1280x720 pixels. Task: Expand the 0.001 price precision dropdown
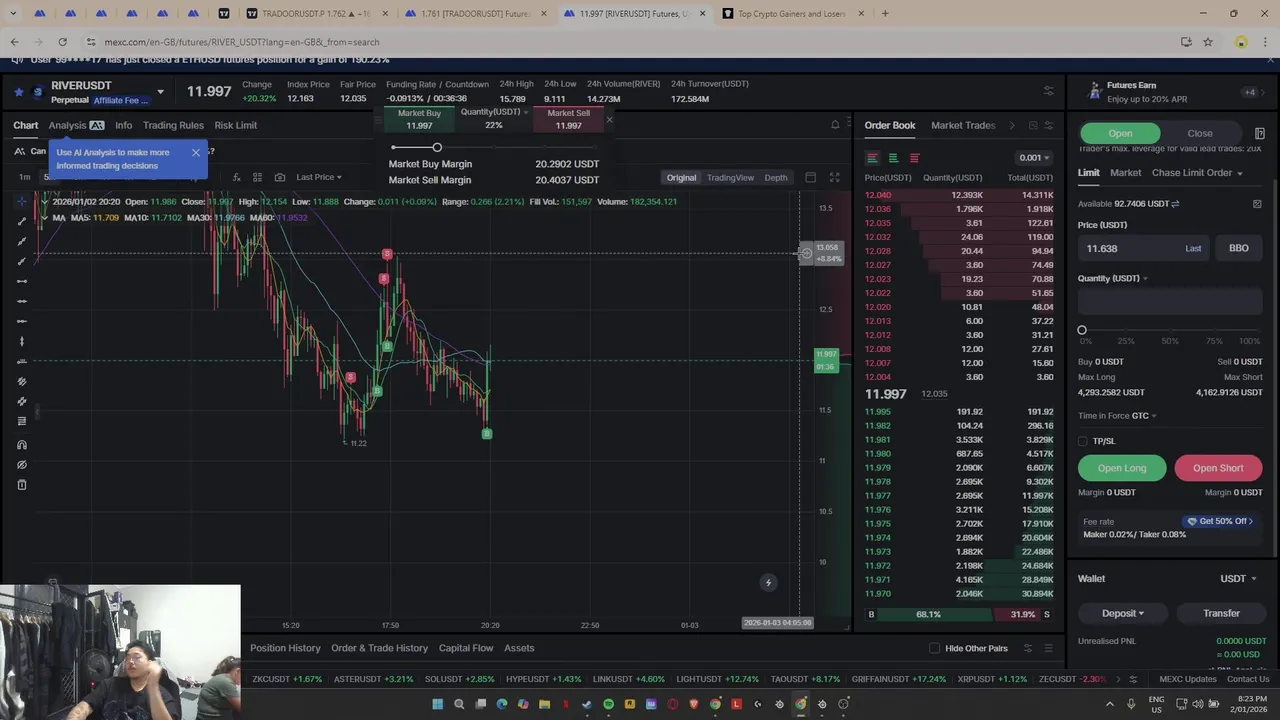coord(1033,158)
